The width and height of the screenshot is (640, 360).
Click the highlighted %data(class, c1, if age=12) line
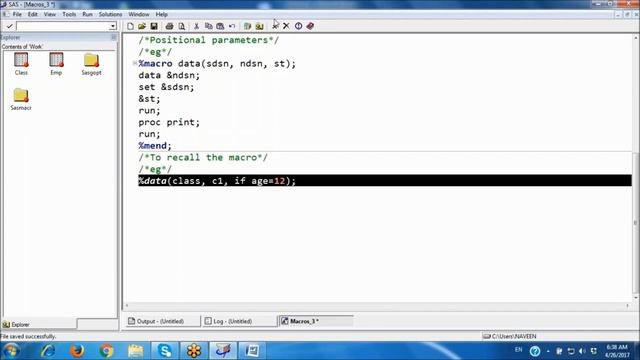(x=385, y=181)
